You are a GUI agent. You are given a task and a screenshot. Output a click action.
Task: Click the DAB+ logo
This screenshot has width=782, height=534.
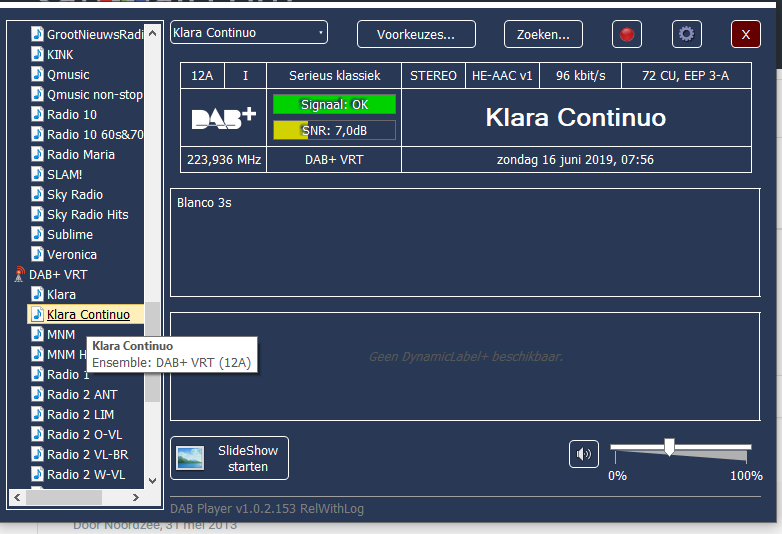[x=224, y=118]
